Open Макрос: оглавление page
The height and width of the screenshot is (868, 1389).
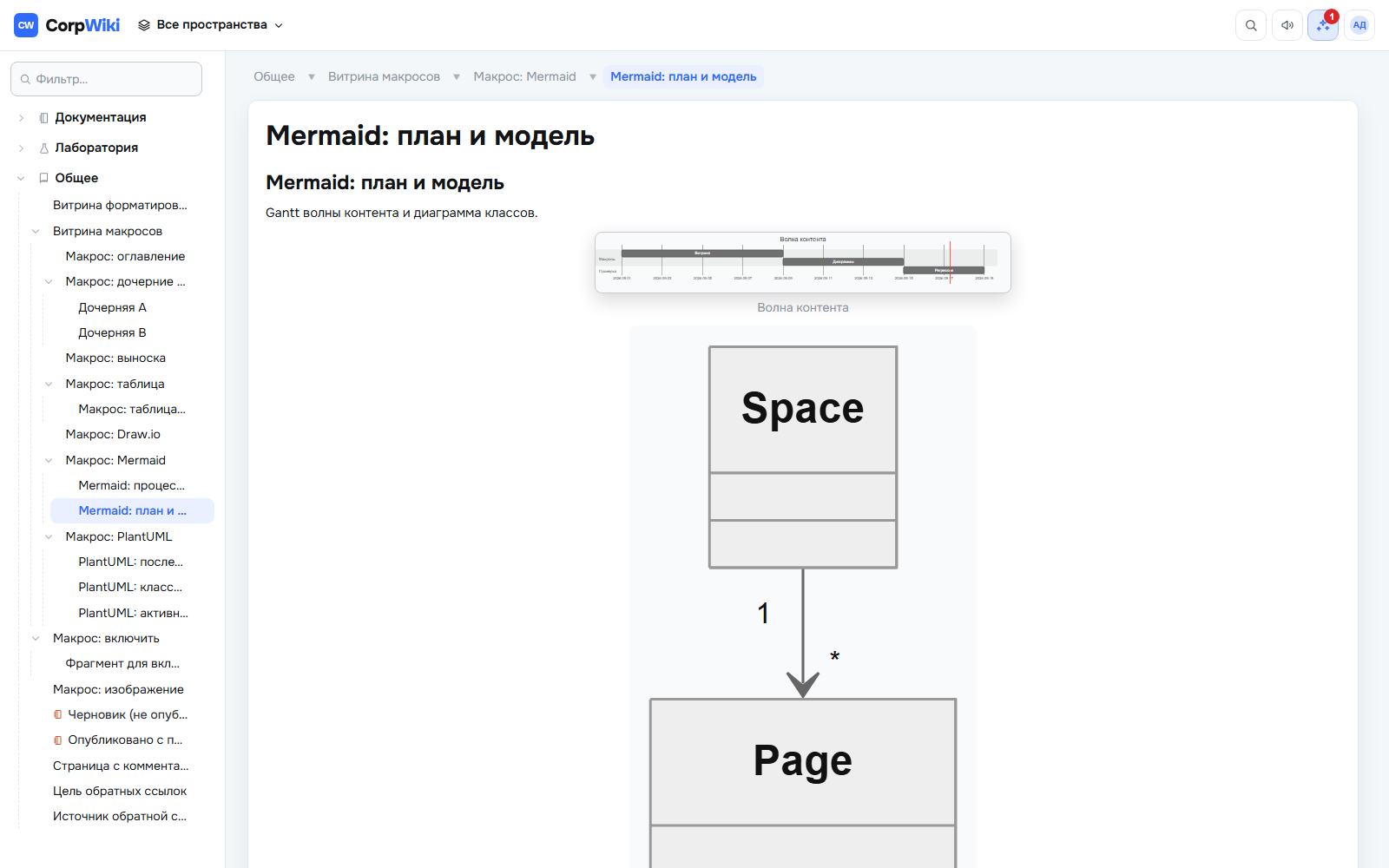(x=125, y=256)
